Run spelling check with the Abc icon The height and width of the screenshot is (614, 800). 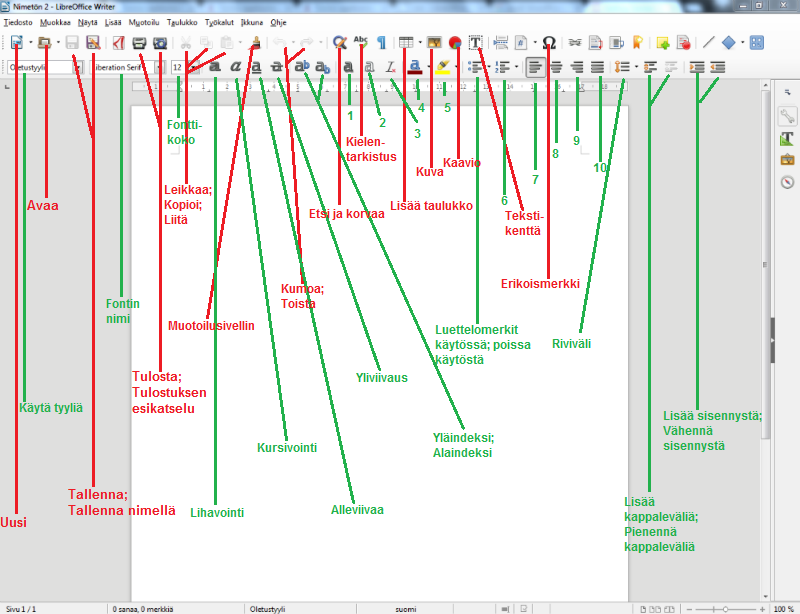(361, 43)
